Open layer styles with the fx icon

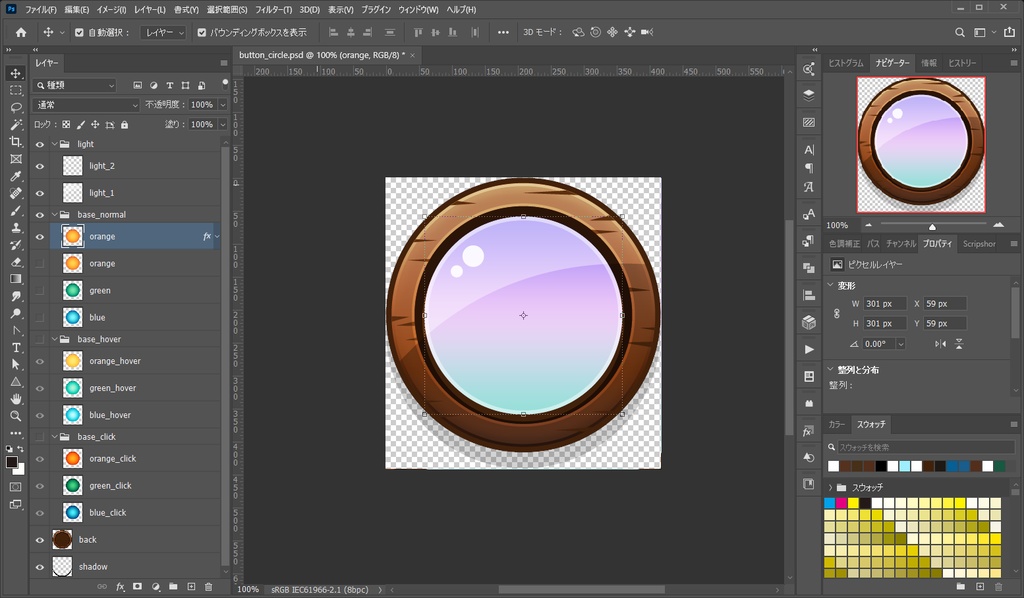click(x=120, y=587)
